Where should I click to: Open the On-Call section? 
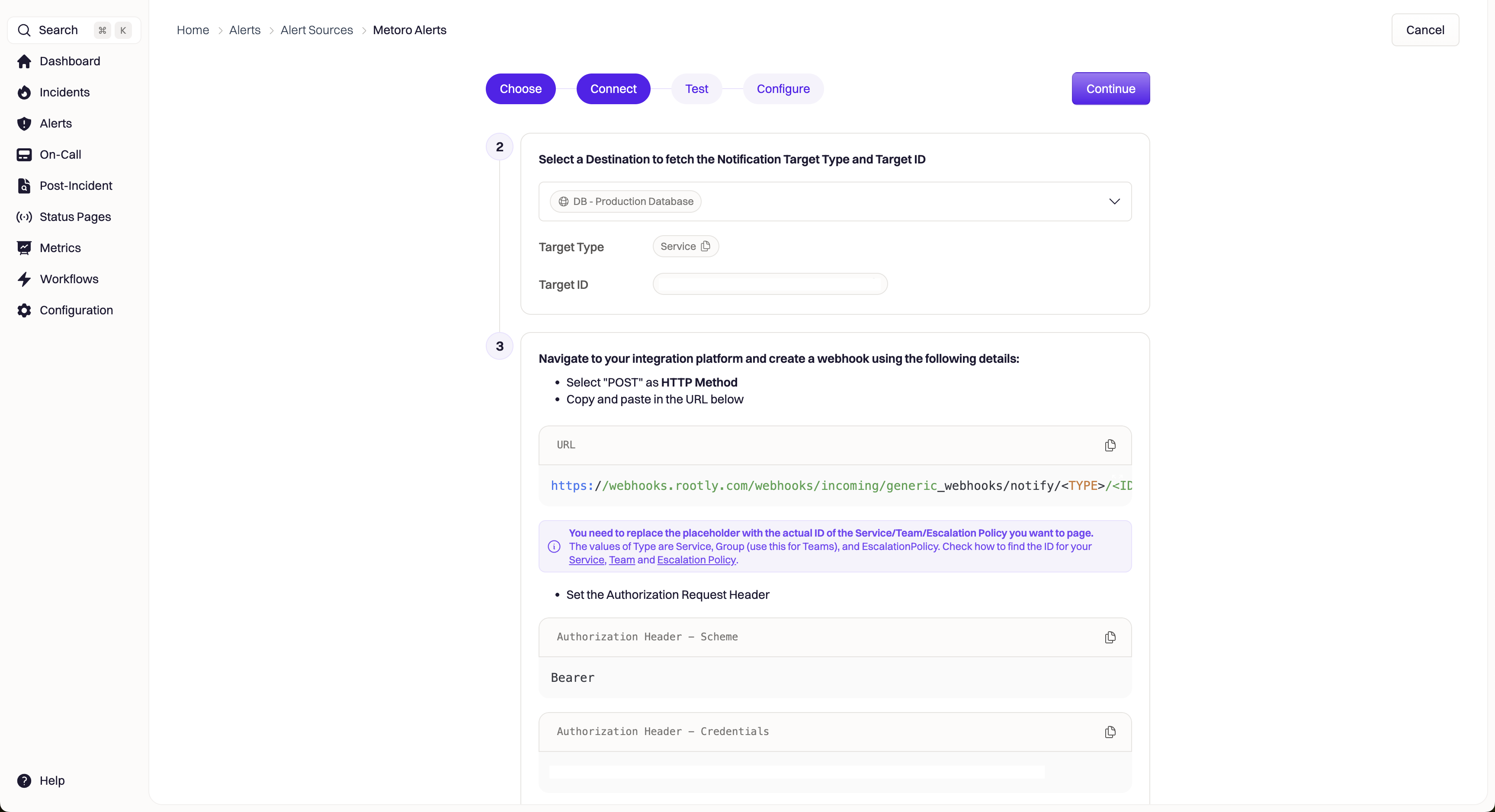[60, 155]
